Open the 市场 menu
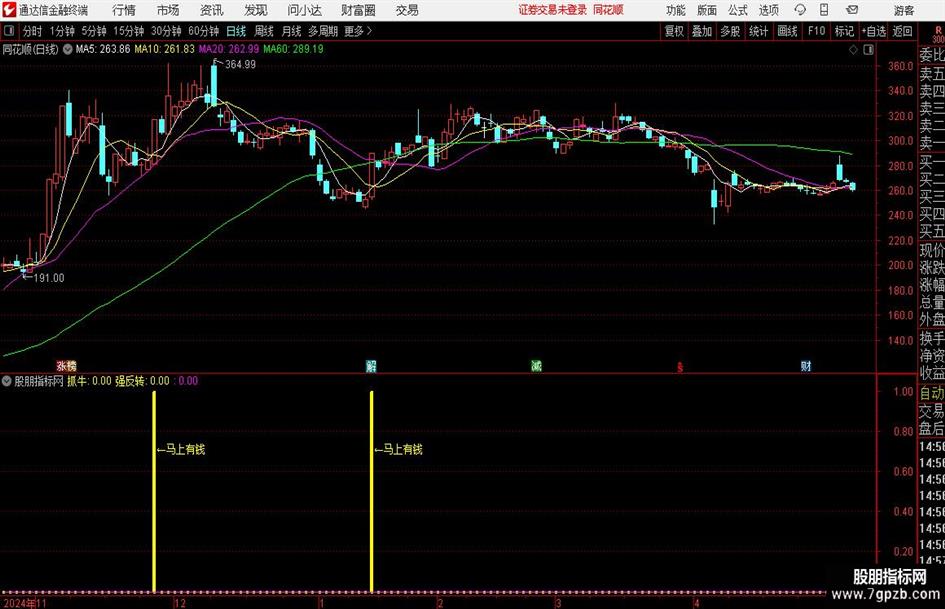945x609 pixels. click(x=168, y=10)
